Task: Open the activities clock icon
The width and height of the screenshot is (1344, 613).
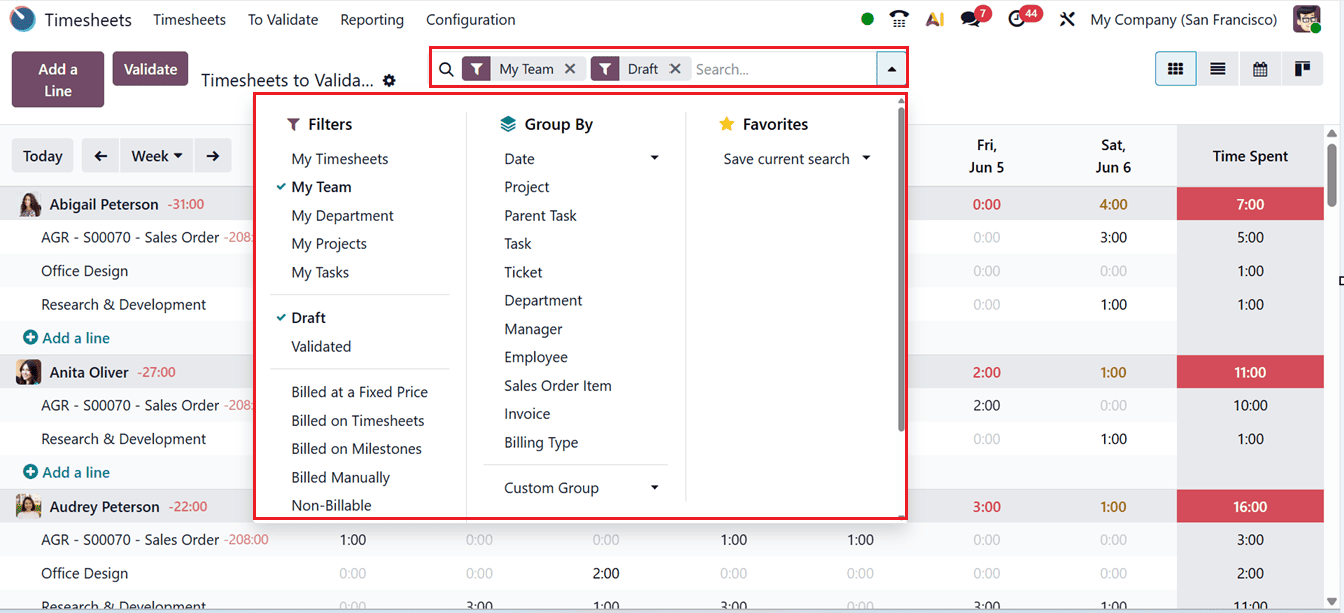Action: pos(1017,19)
